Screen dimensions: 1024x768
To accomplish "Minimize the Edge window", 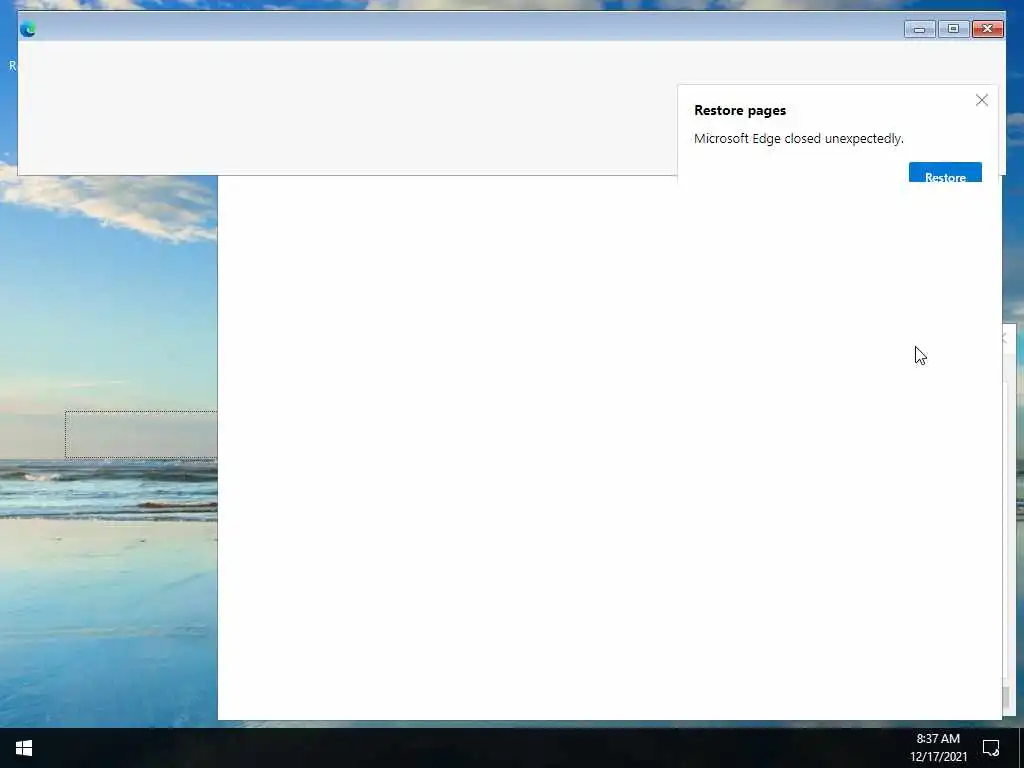I will (x=920, y=29).
